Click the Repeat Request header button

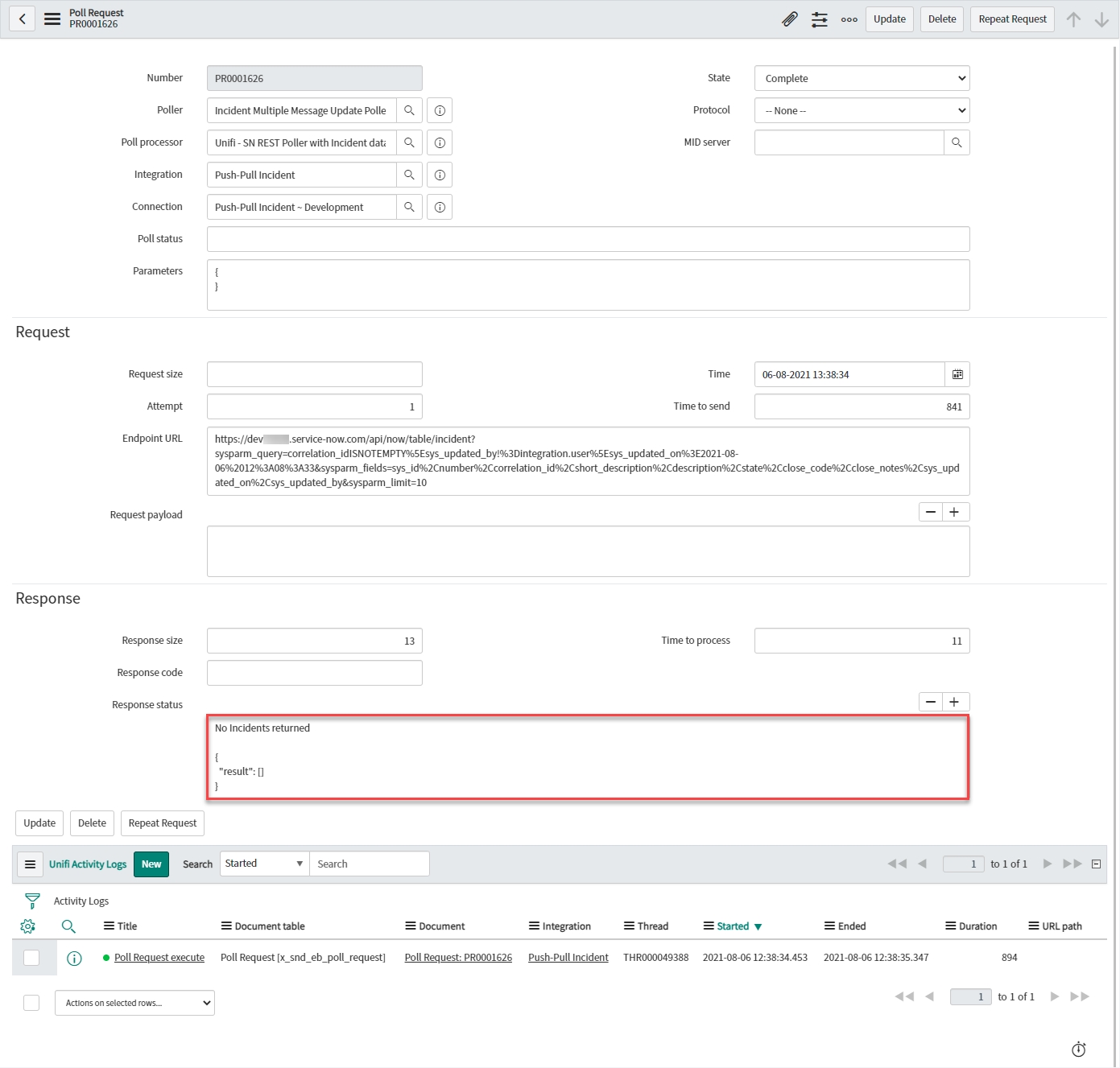1012,19
